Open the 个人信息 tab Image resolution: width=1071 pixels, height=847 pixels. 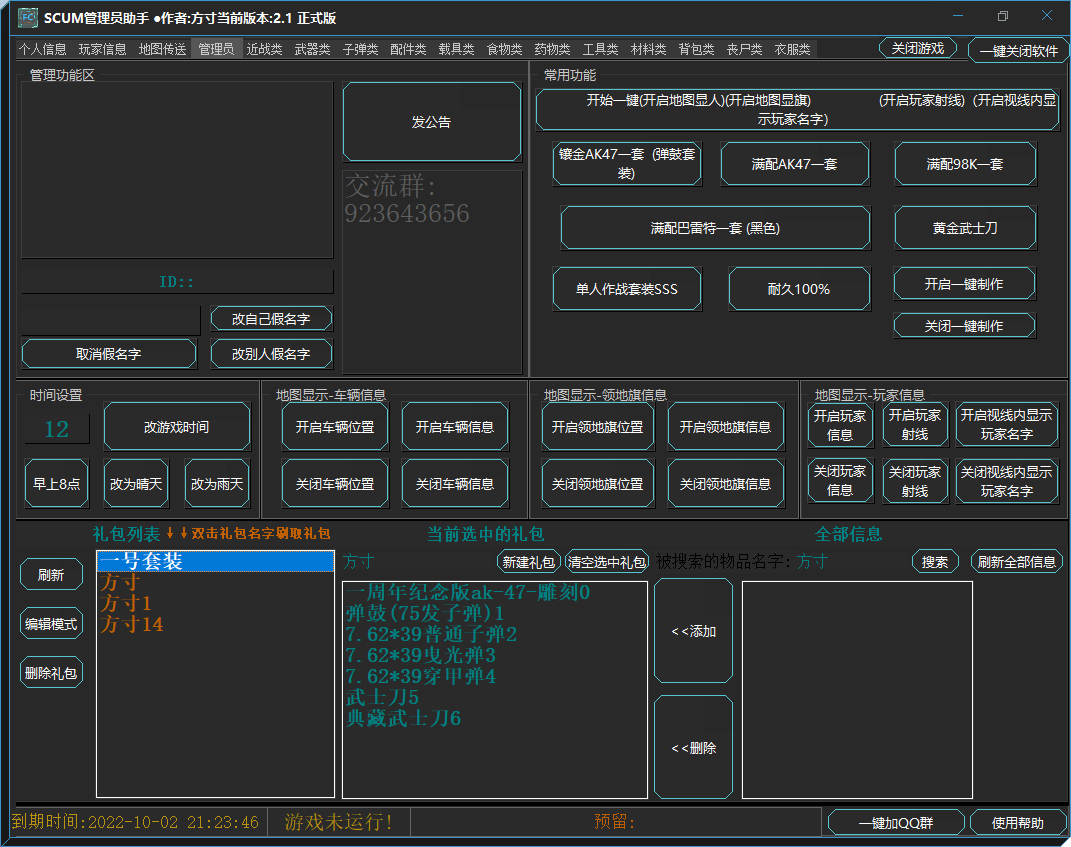[42, 49]
